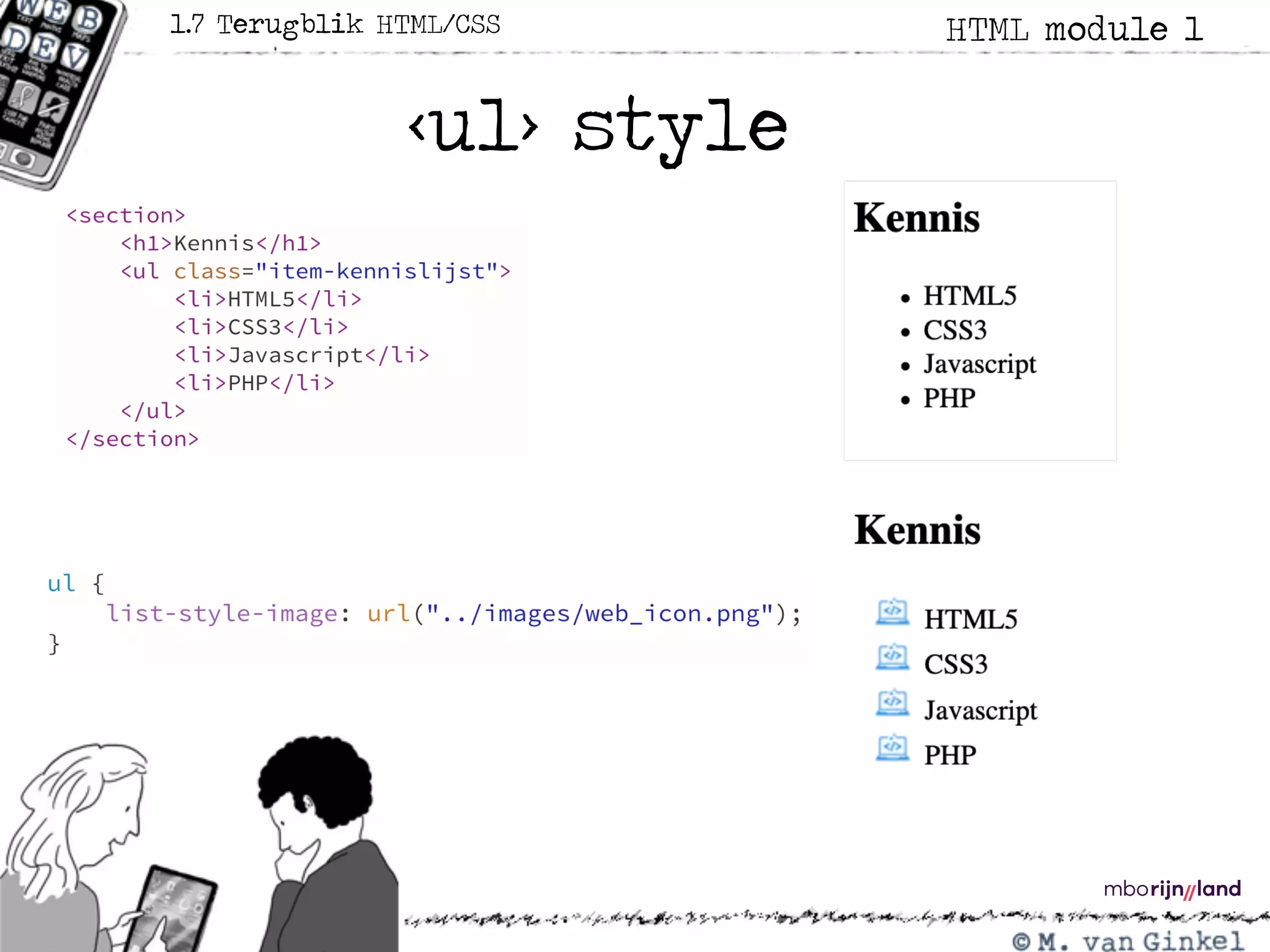Click the web icon beside HTML5
This screenshot has width=1270, height=952.
pyautogui.click(x=892, y=612)
